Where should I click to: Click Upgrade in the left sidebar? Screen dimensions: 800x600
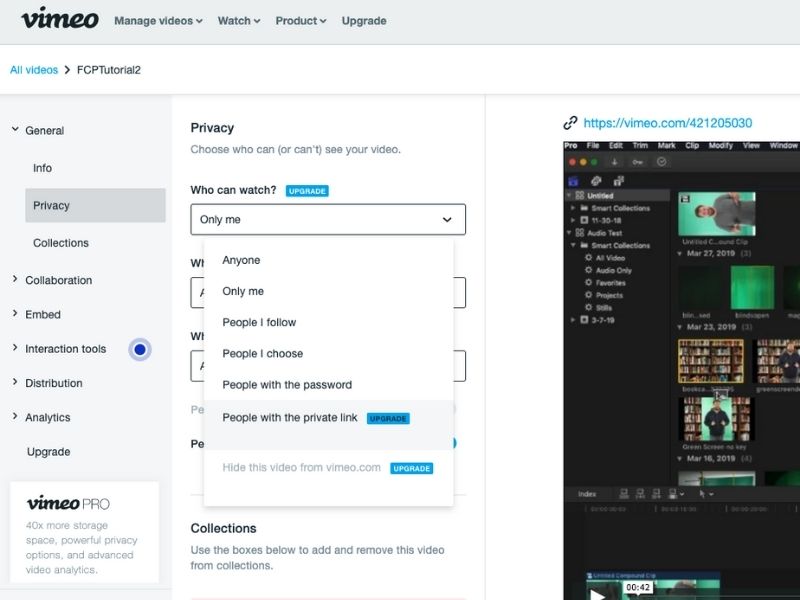pyautogui.click(x=48, y=452)
